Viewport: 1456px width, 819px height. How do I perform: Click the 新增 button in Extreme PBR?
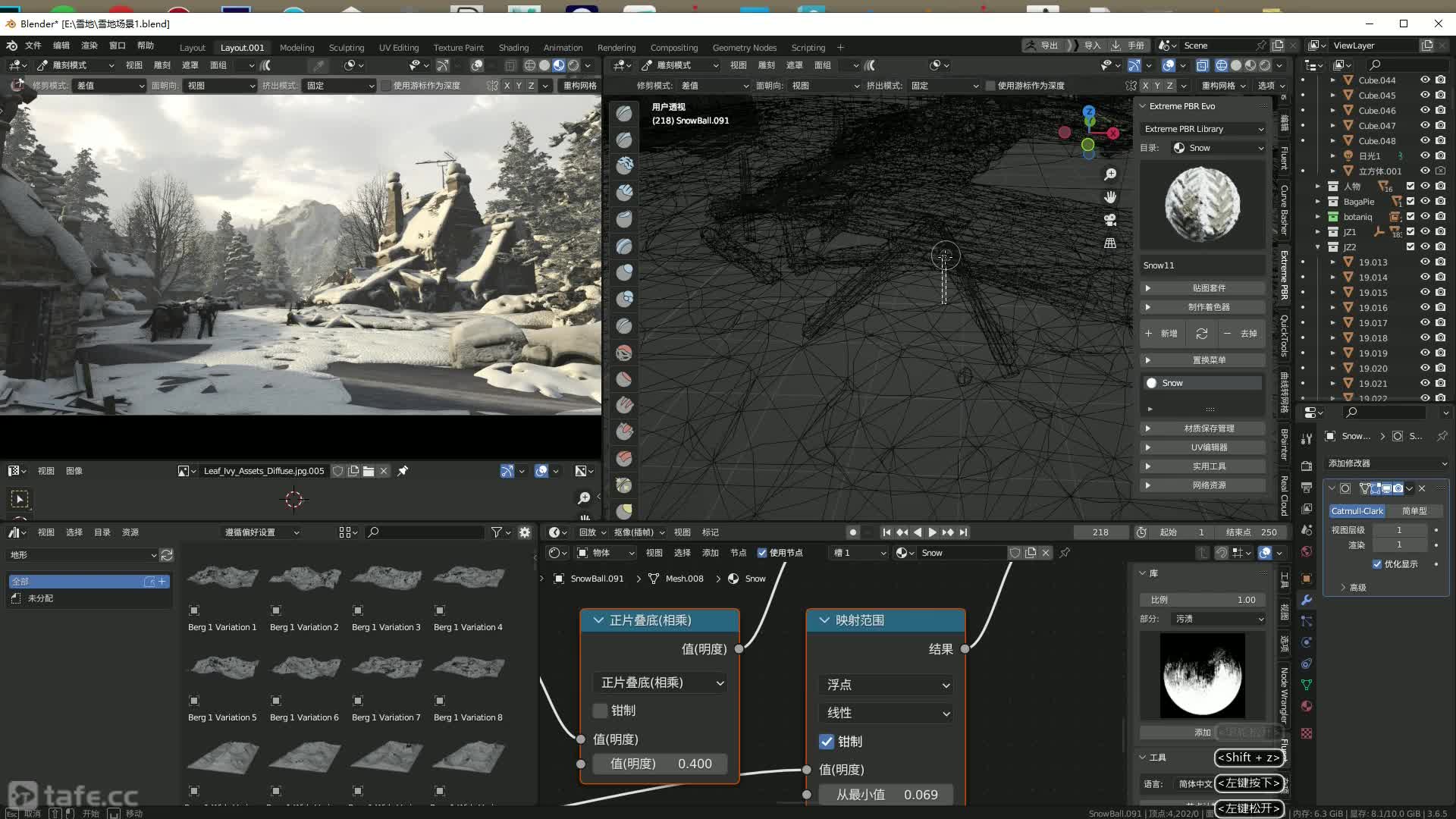pyautogui.click(x=1162, y=334)
